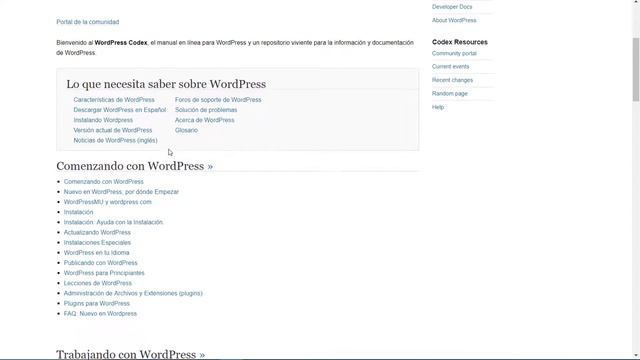
Task: Open the Glosario link
Action: [187, 130]
